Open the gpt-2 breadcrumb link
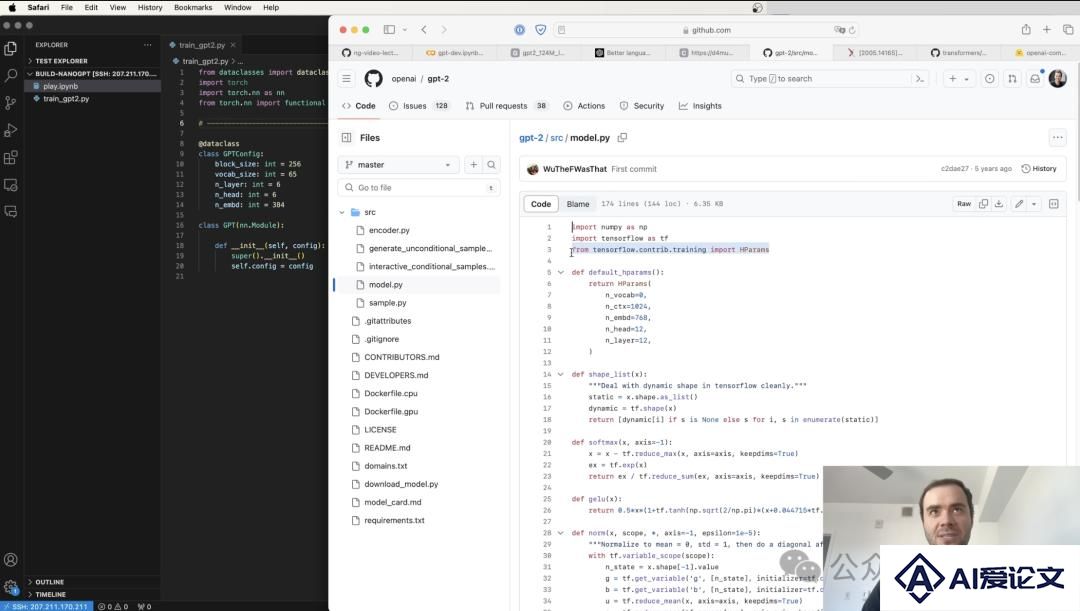The width and height of the screenshot is (1080, 611). point(531,138)
